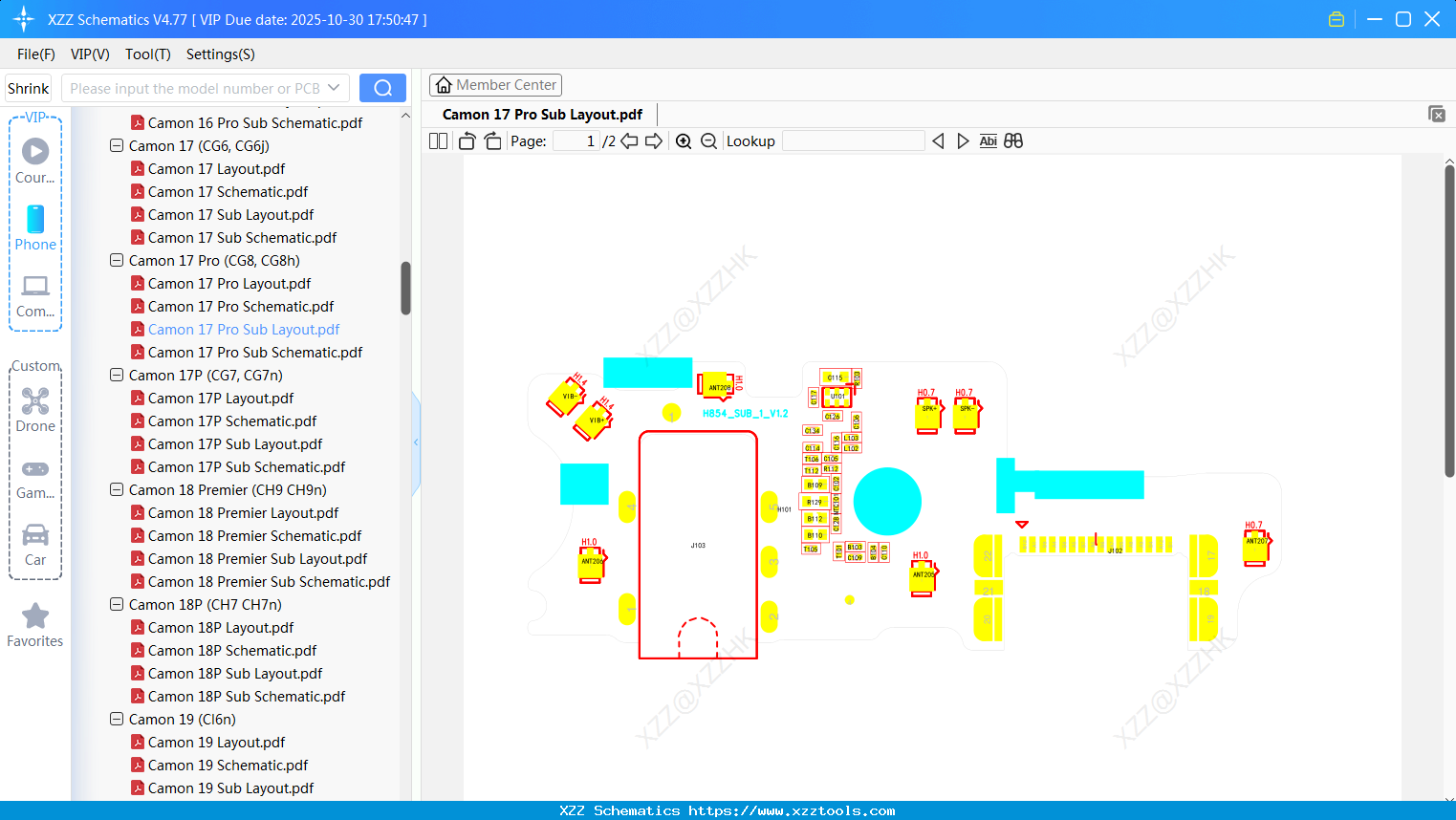Click the yellow toolbox icon in title bar

1336,19
